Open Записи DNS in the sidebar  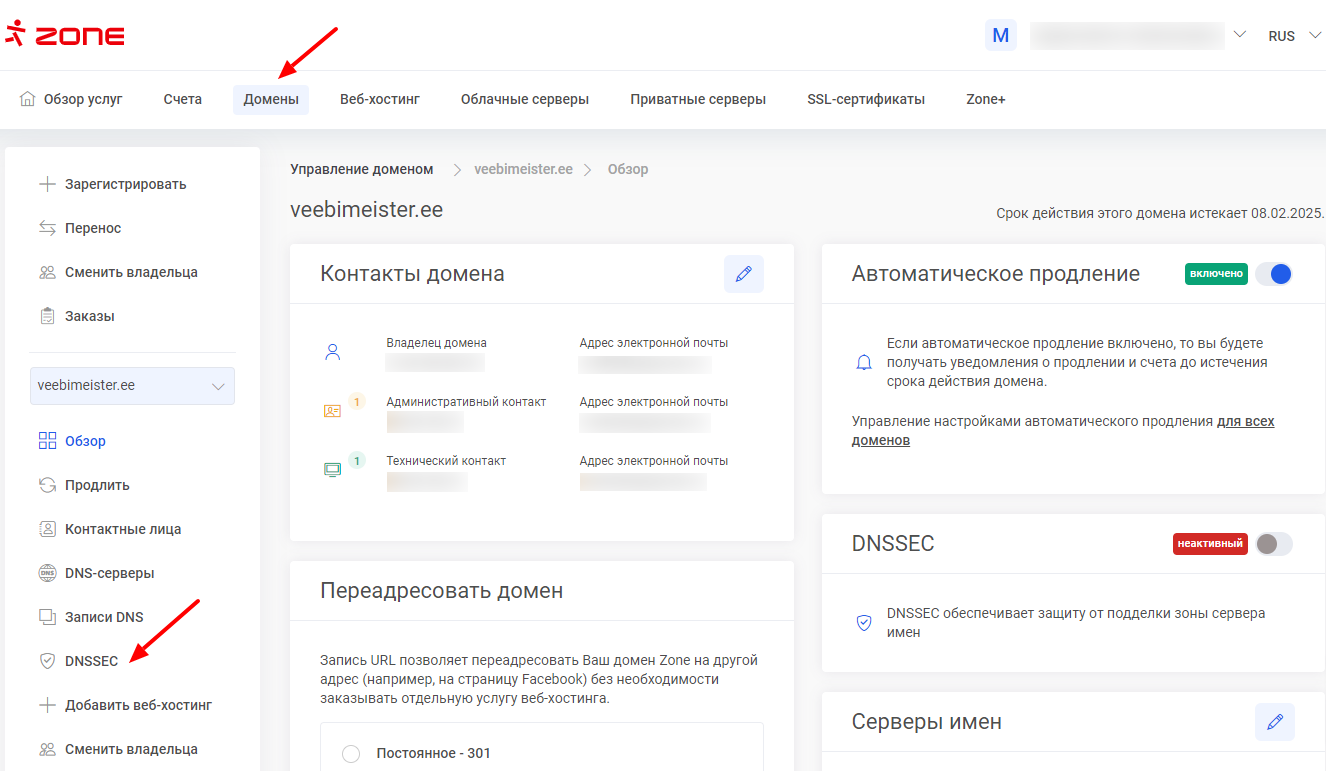[104, 617]
